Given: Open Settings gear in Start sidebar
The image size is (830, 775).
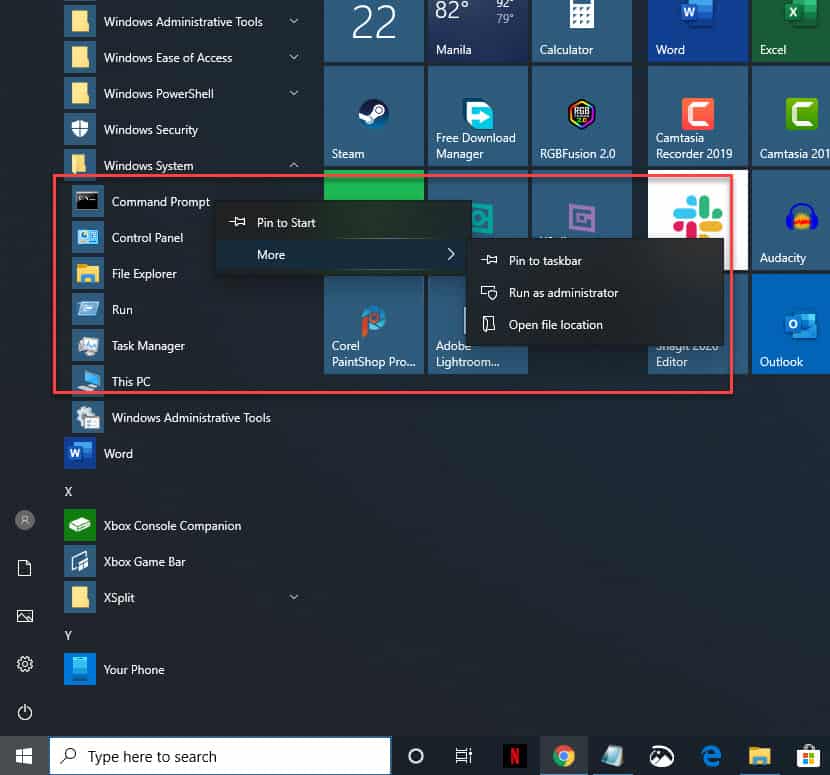Looking at the screenshot, I should 25,664.
